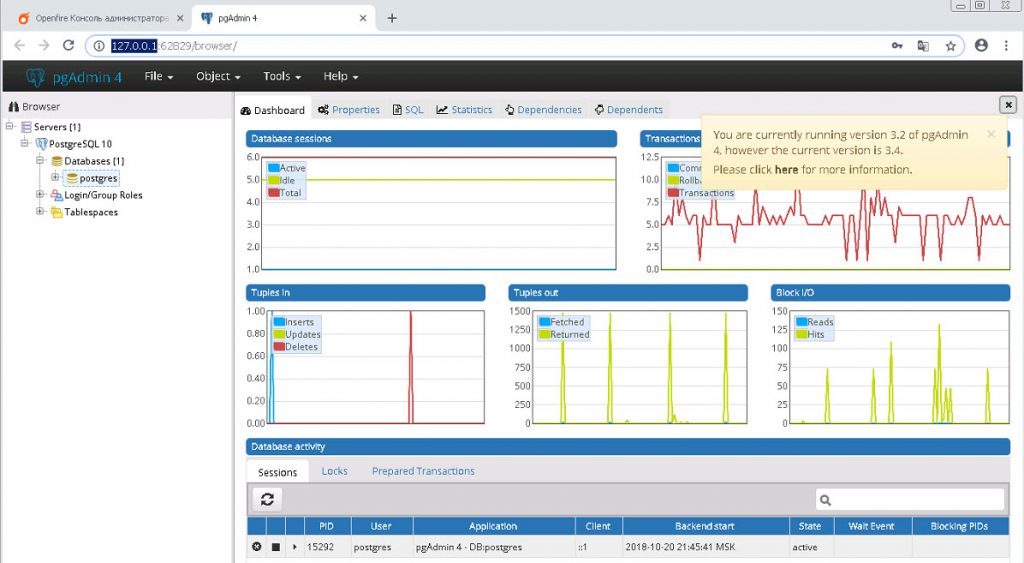Sort sessions by Blocking PIDs column
Viewport: 1024px width, 563px height.
(959, 526)
